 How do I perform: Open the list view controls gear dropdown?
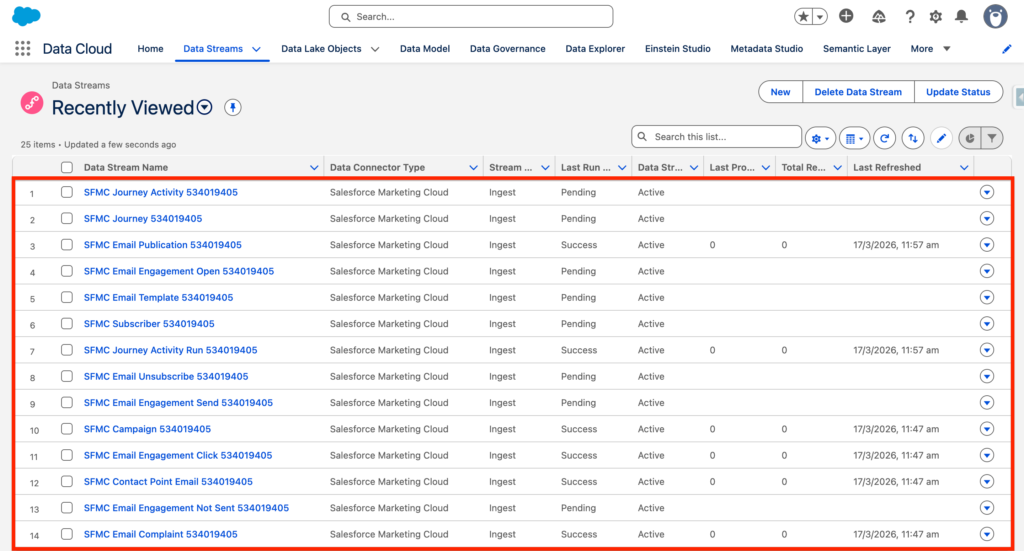(x=820, y=138)
